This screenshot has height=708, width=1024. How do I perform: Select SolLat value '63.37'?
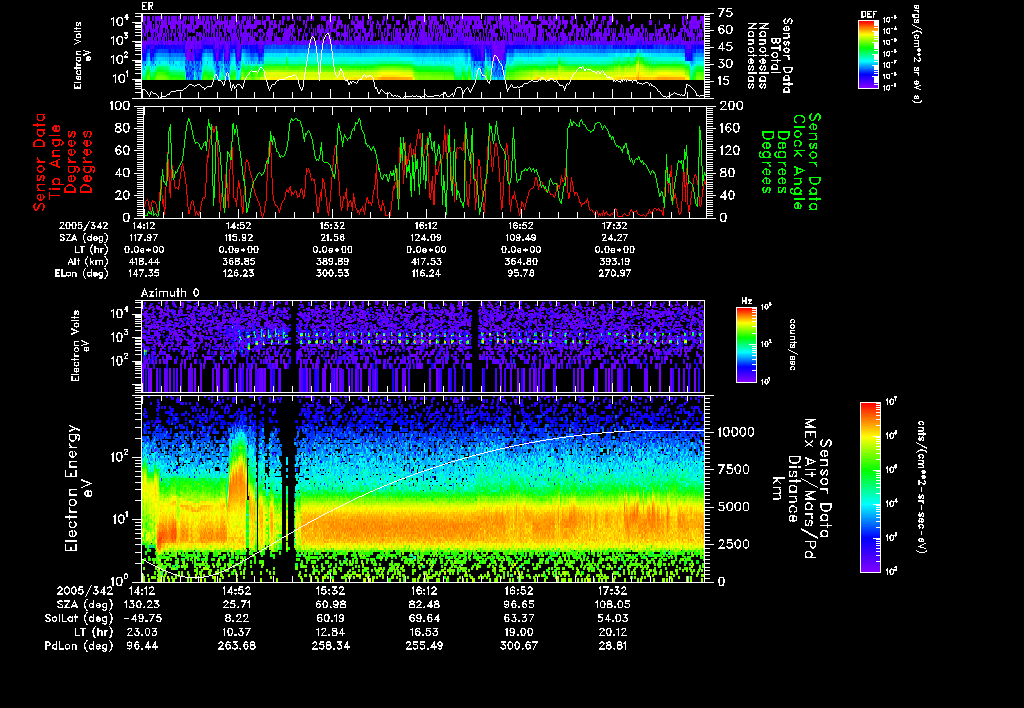point(519,618)
